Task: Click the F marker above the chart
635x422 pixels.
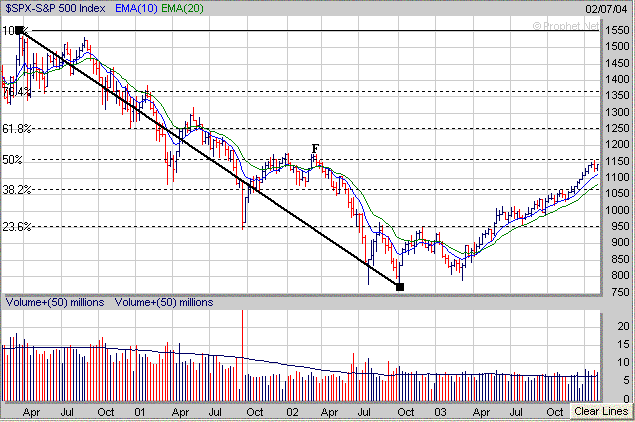Action: pyautogui.click(x=315, y=148)
